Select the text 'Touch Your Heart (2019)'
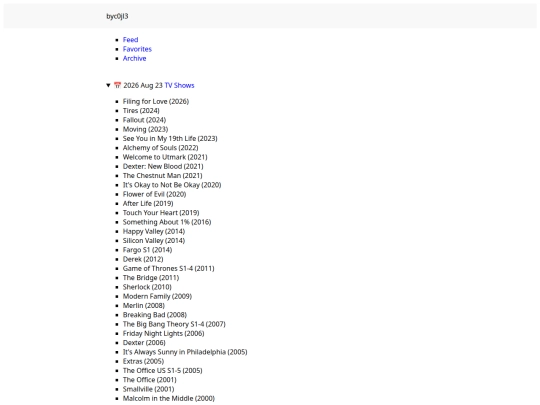This screenshot has height=405, width=540. tap(161, 213)
